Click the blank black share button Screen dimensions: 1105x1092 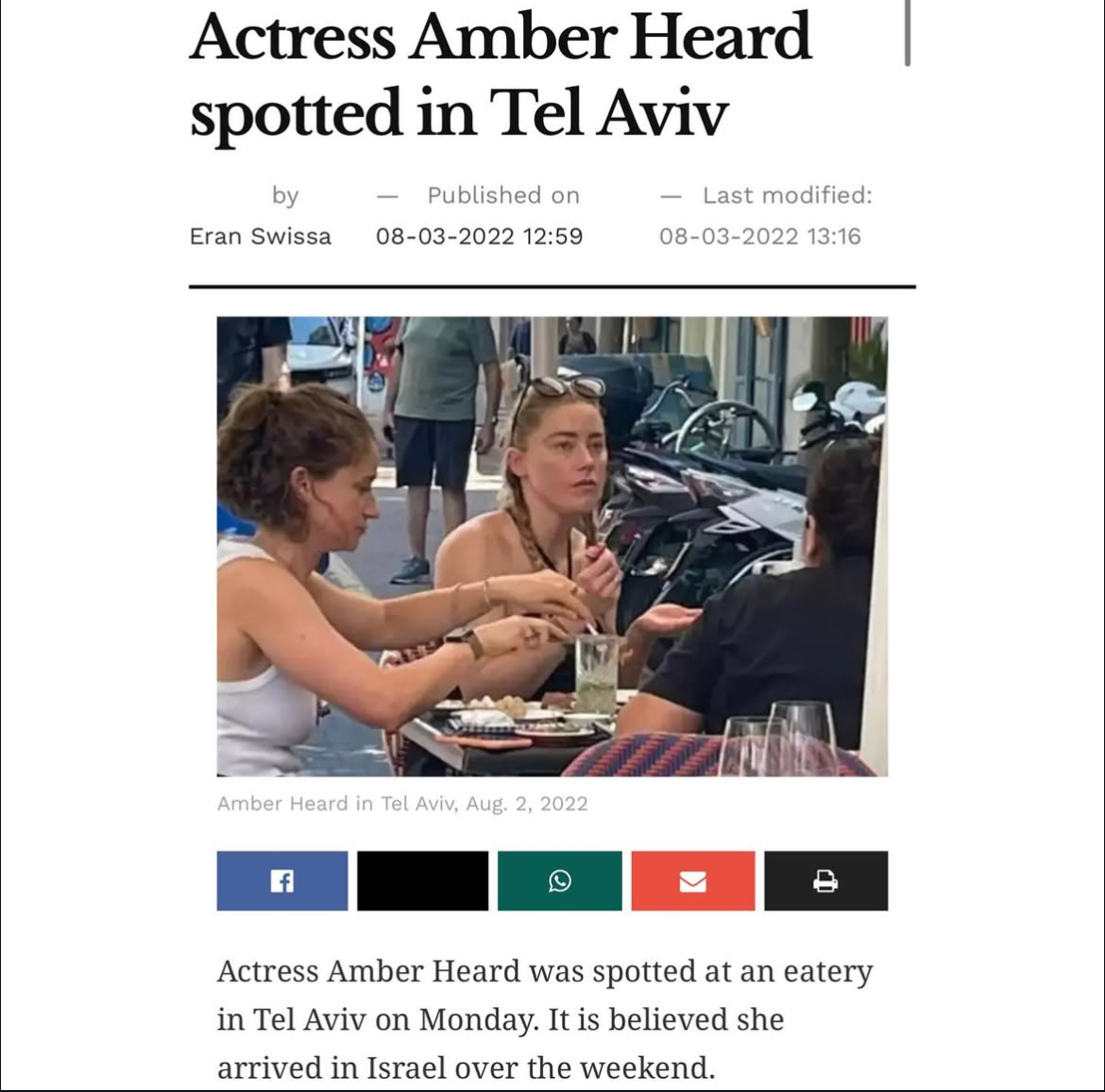422,880
